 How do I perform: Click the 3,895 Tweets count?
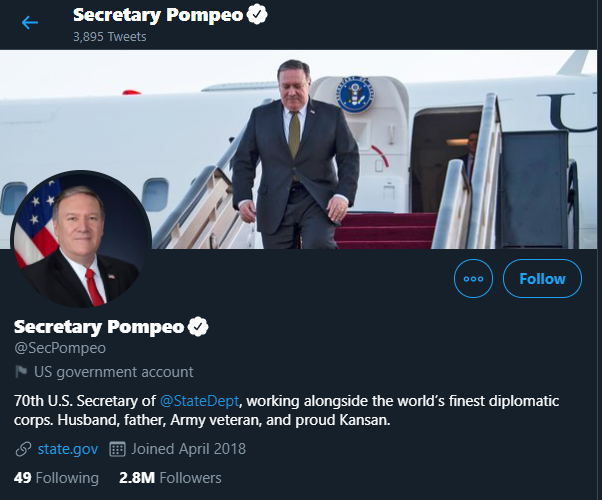click(109, 37)
